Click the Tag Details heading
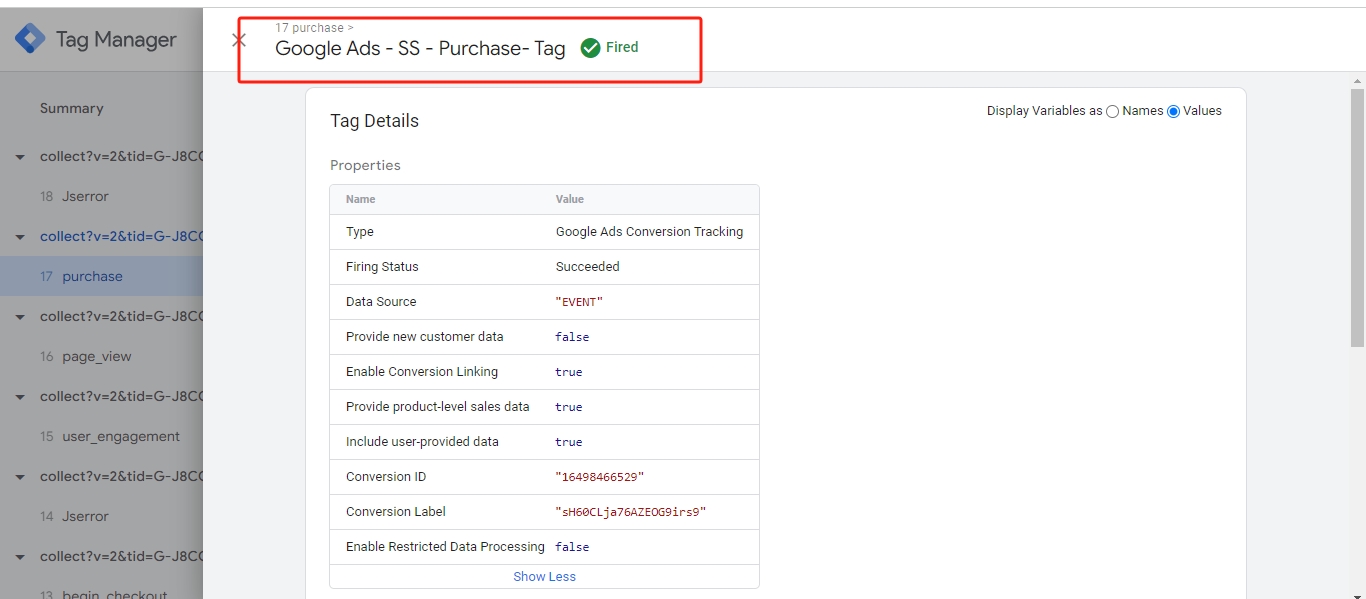The width and height of the screenshot is (1366, 599). 374,121
